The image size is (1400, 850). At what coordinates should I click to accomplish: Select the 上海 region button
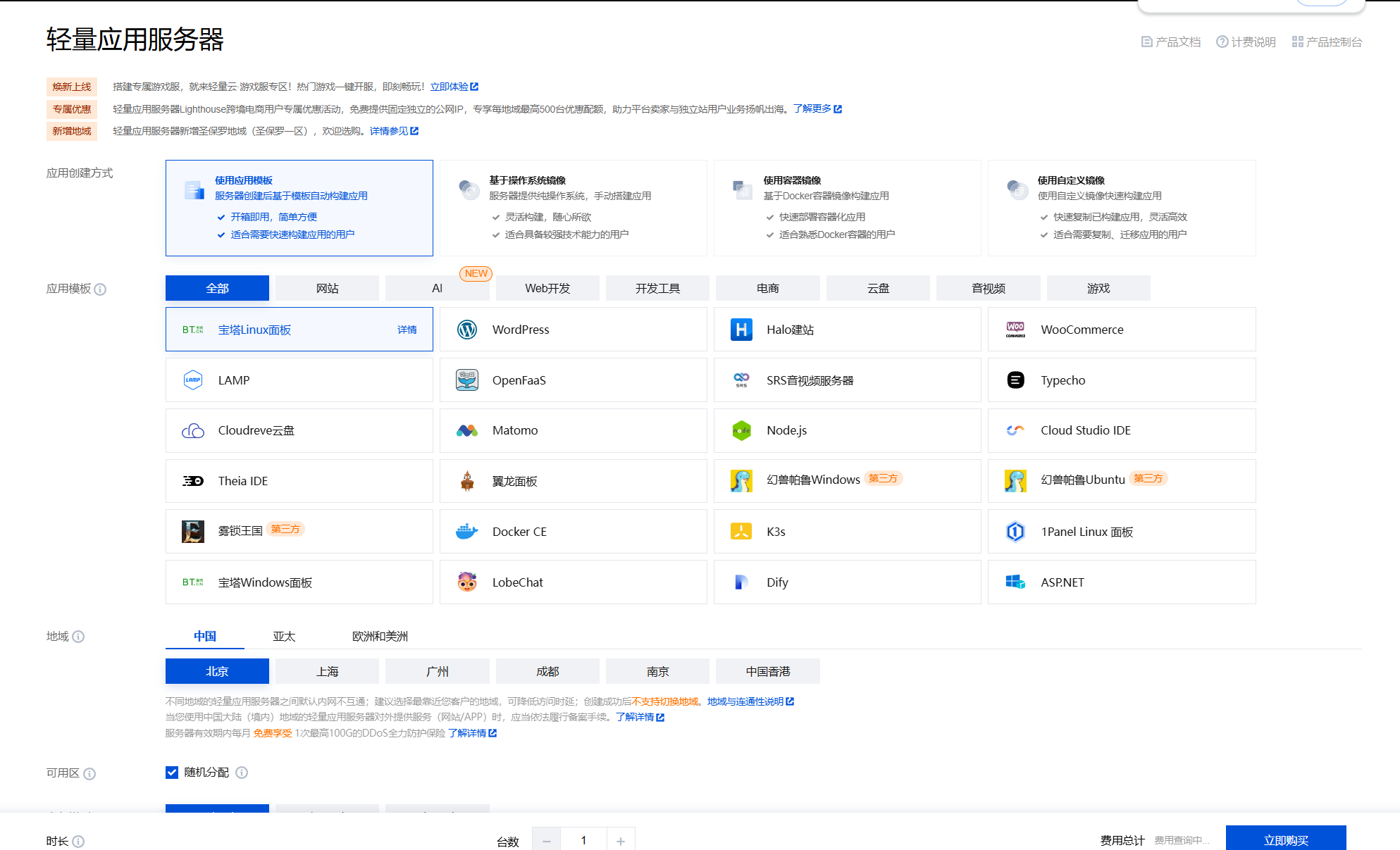[x=327, y=671]
